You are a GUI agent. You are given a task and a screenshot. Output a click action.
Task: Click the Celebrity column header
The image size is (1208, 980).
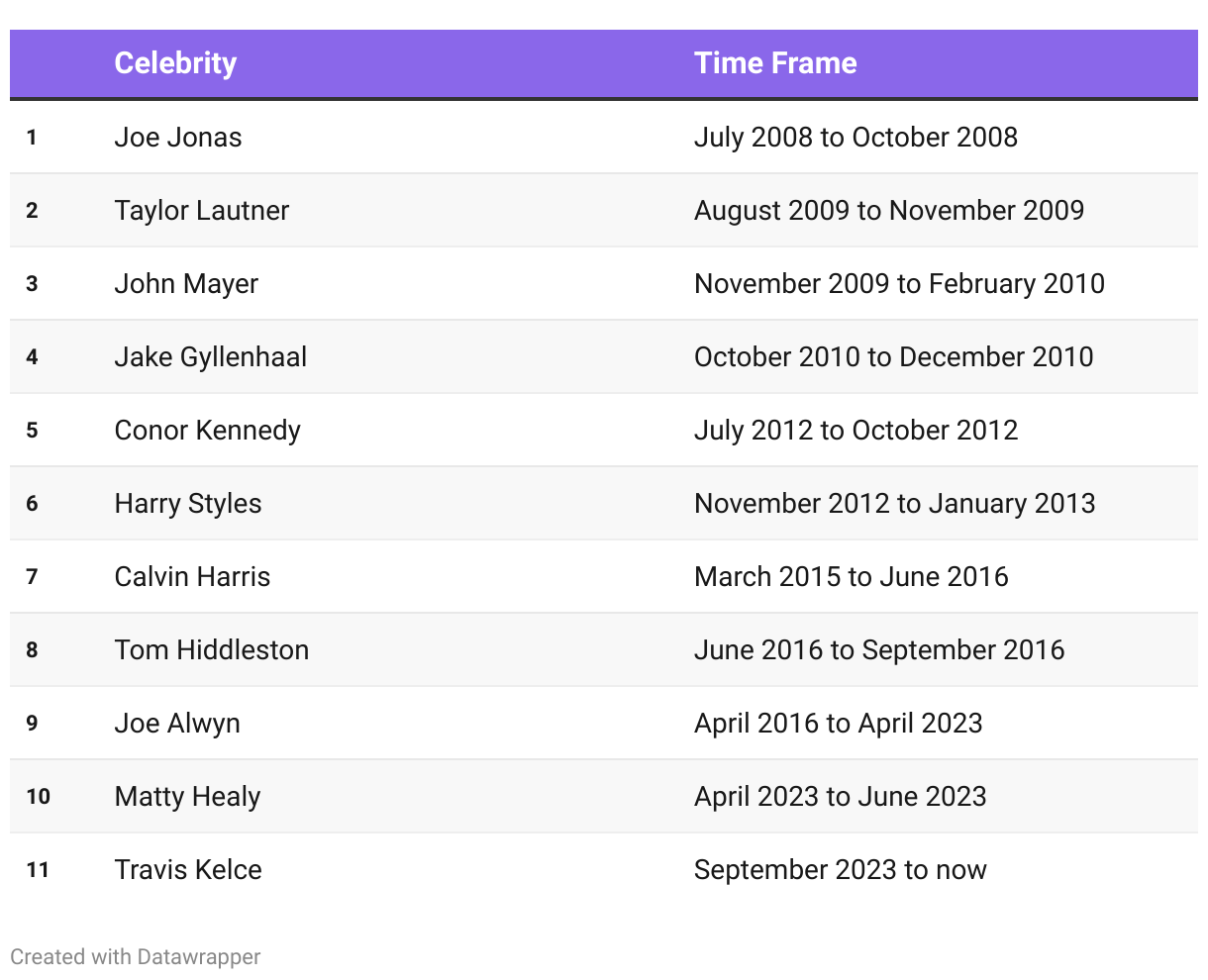coord(175,63)
